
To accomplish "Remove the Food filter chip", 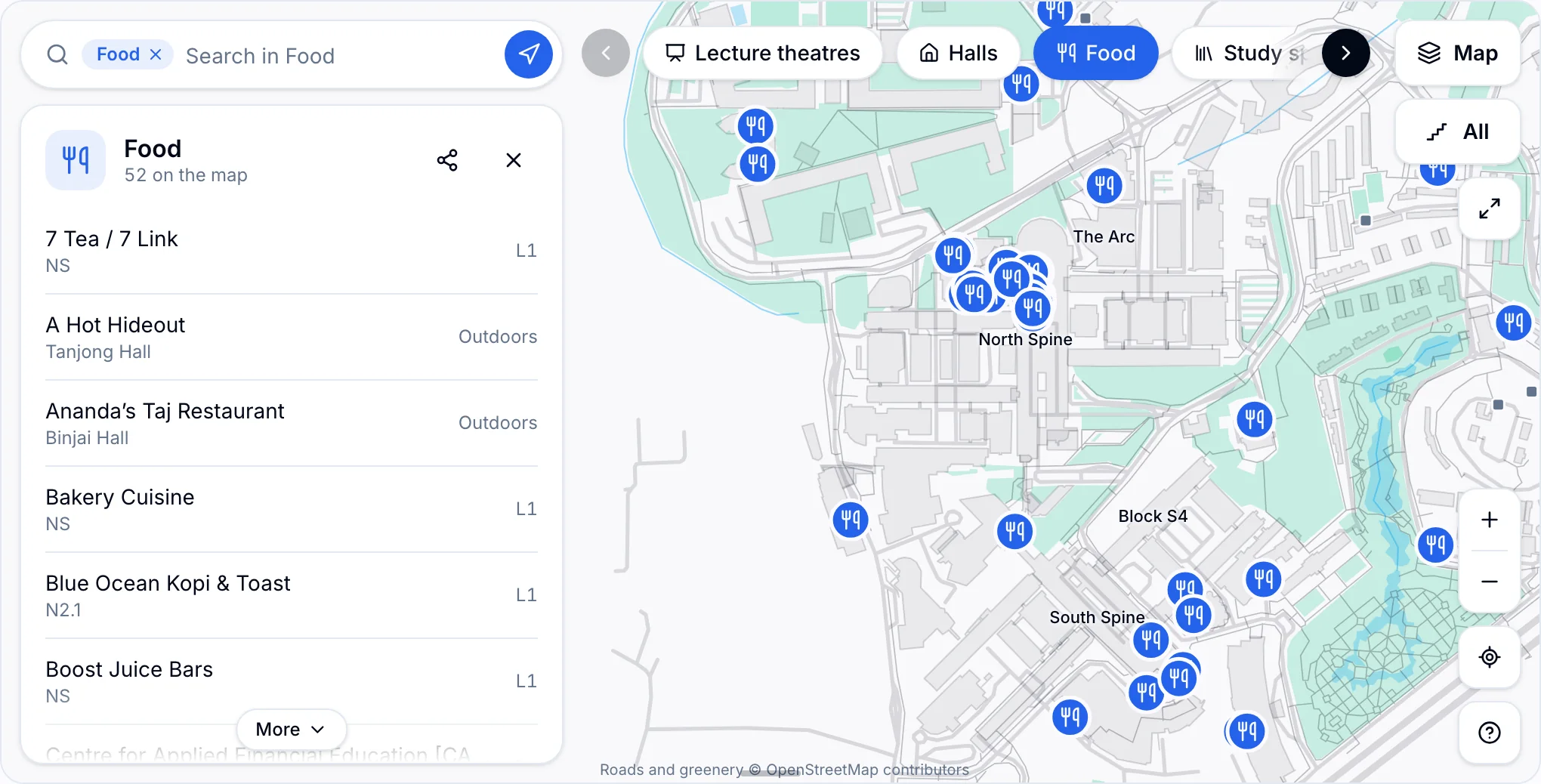I will pyautogui.click(x=156, y=54).
